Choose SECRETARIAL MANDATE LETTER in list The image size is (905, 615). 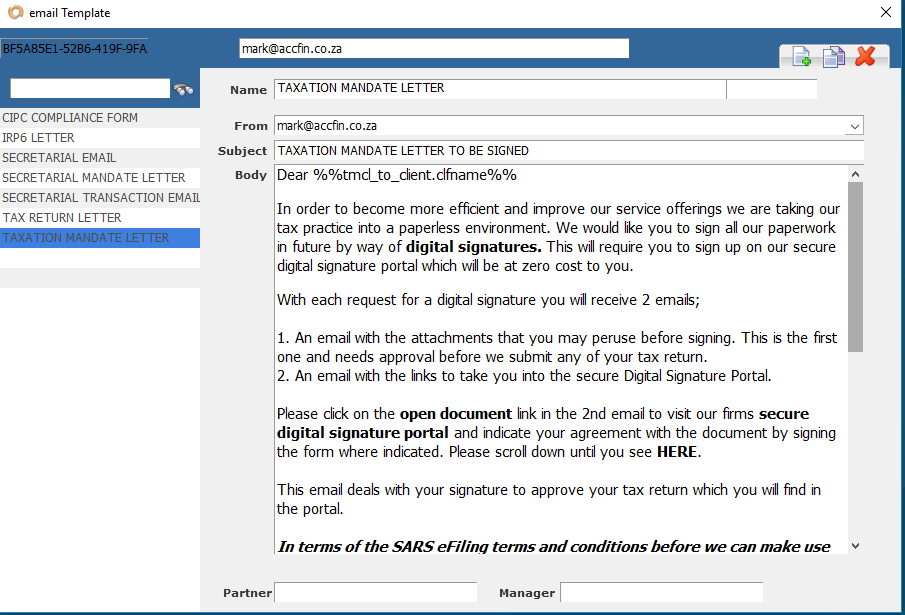[93, 178]
